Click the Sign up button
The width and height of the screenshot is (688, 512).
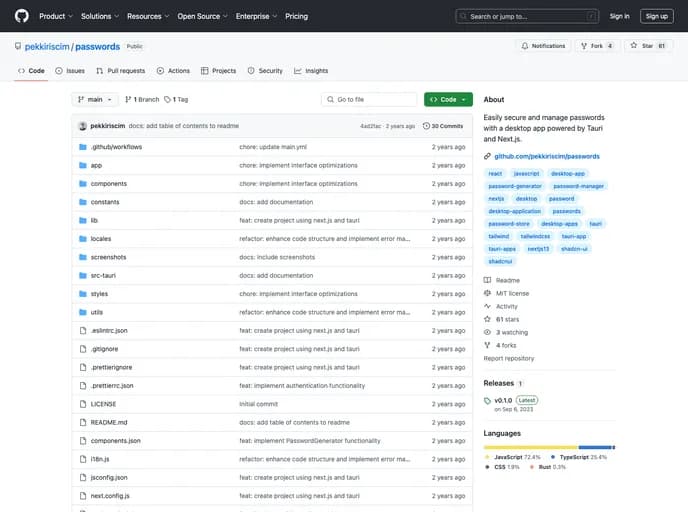(x=656, y=16)
